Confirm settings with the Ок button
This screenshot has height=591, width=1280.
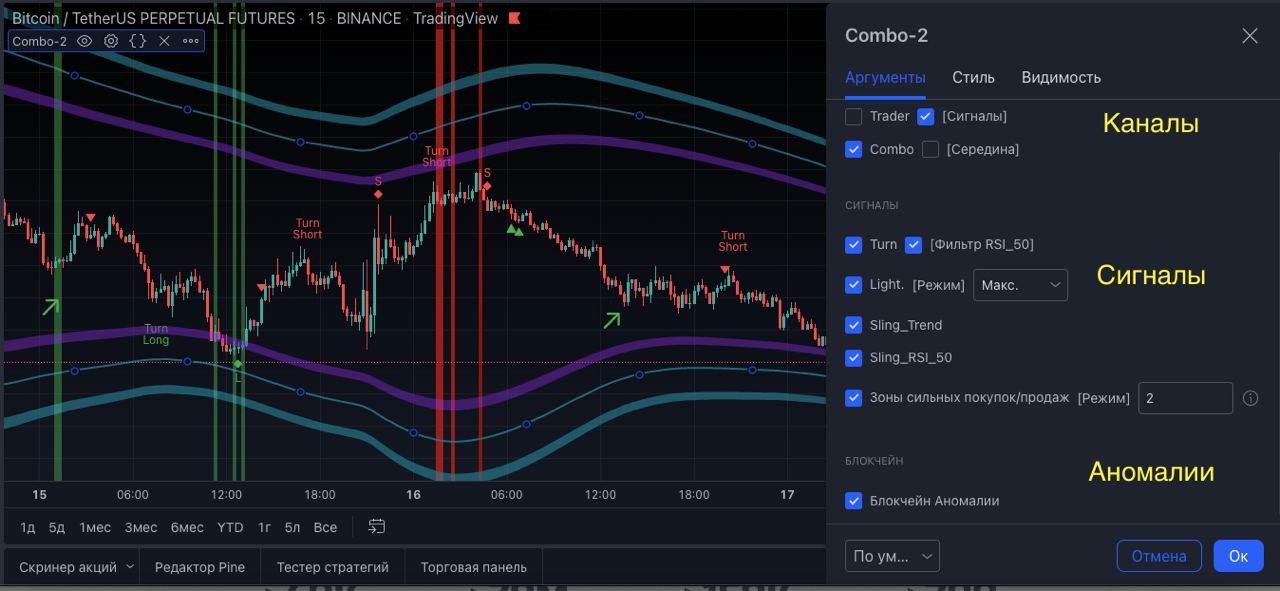[x=1238, y=556]
